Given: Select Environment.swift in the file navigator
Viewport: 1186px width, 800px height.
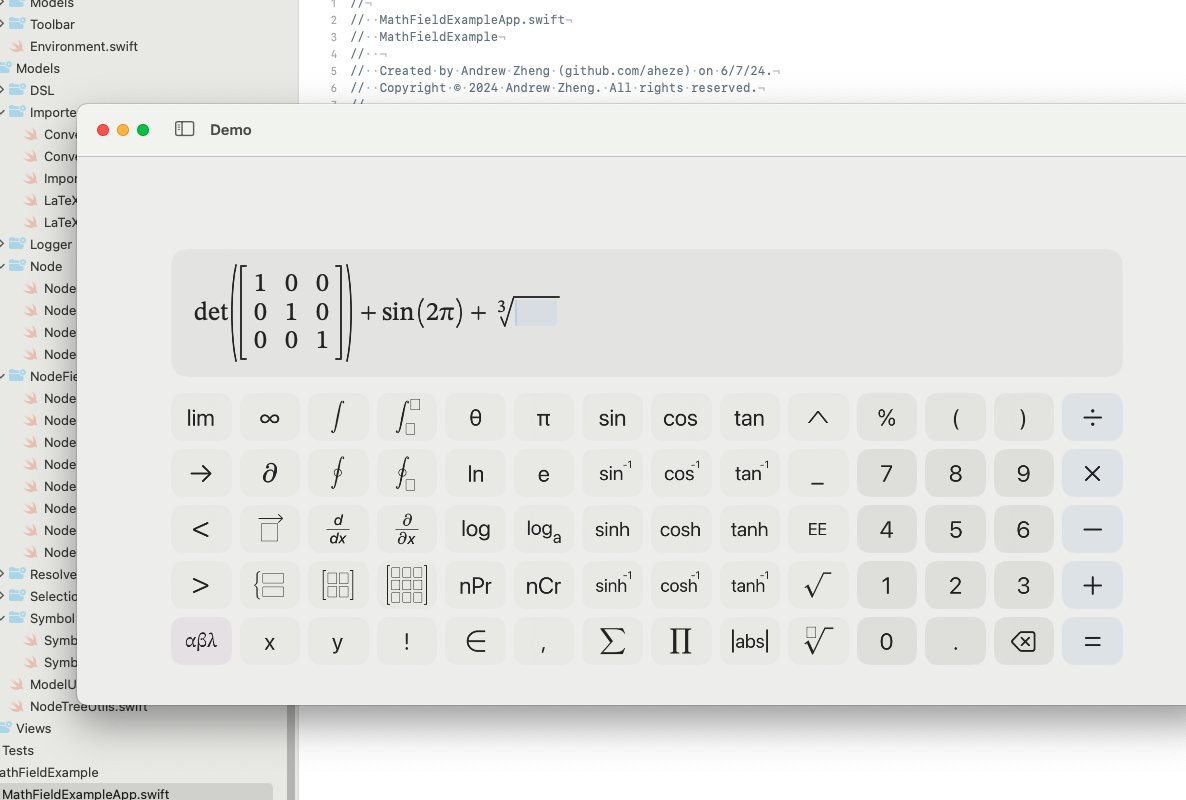Looking at the screenshot, I should [83, 46].
